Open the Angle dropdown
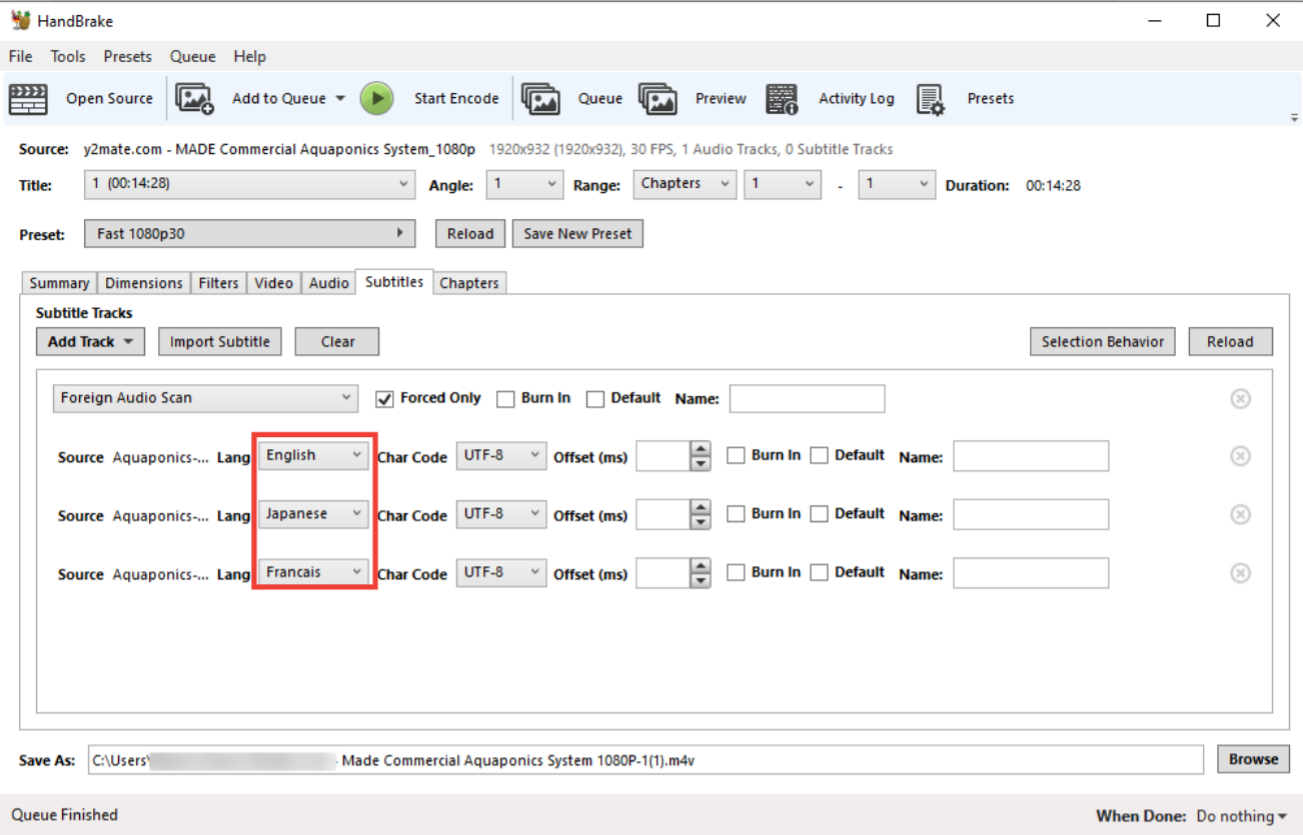This screenshot has height=835, width=1303. 525,185
